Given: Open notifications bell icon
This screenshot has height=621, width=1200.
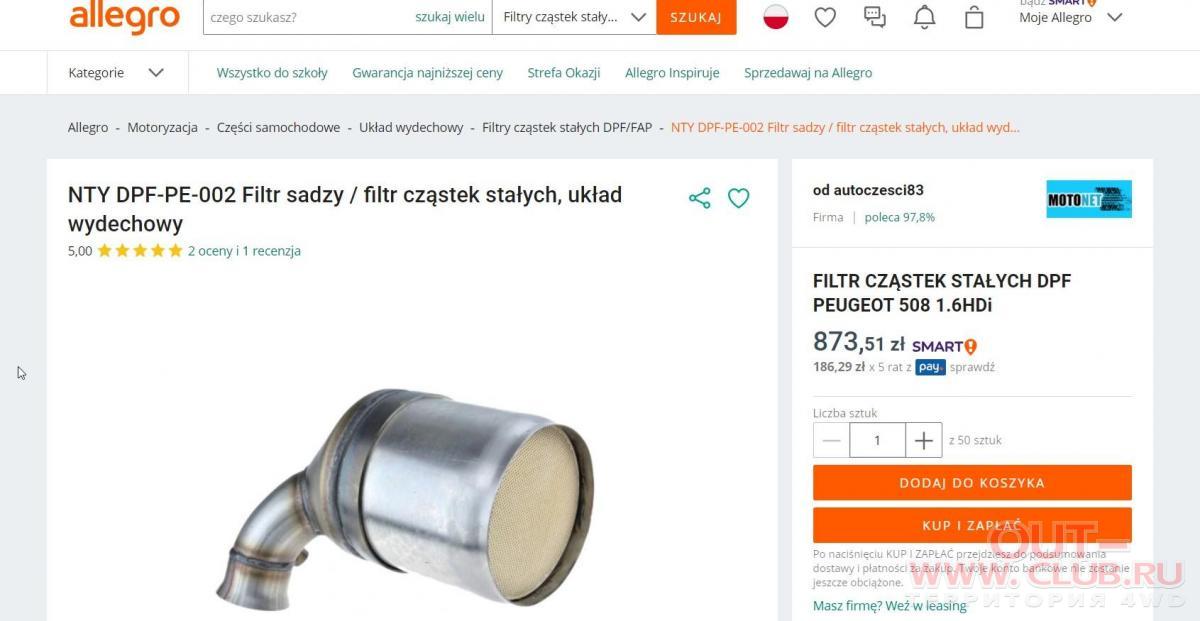Looking at the screenshot, I should point(925,17).
